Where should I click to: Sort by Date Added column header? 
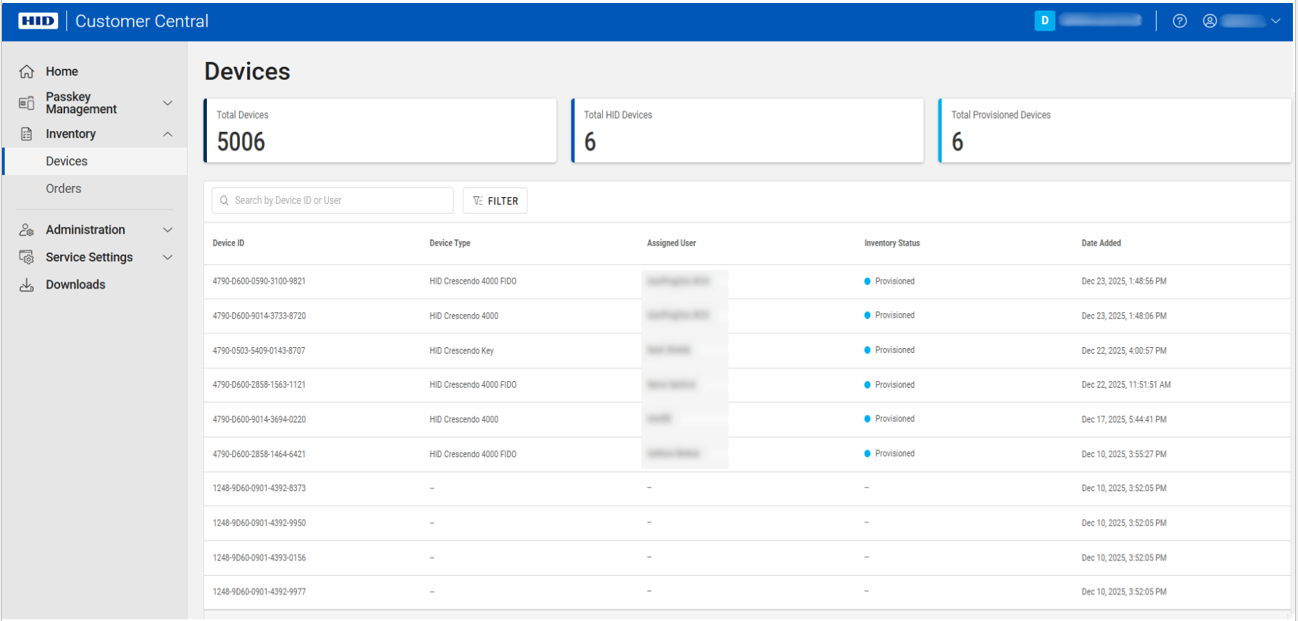pyautogui.click(x=1101, y=243)
